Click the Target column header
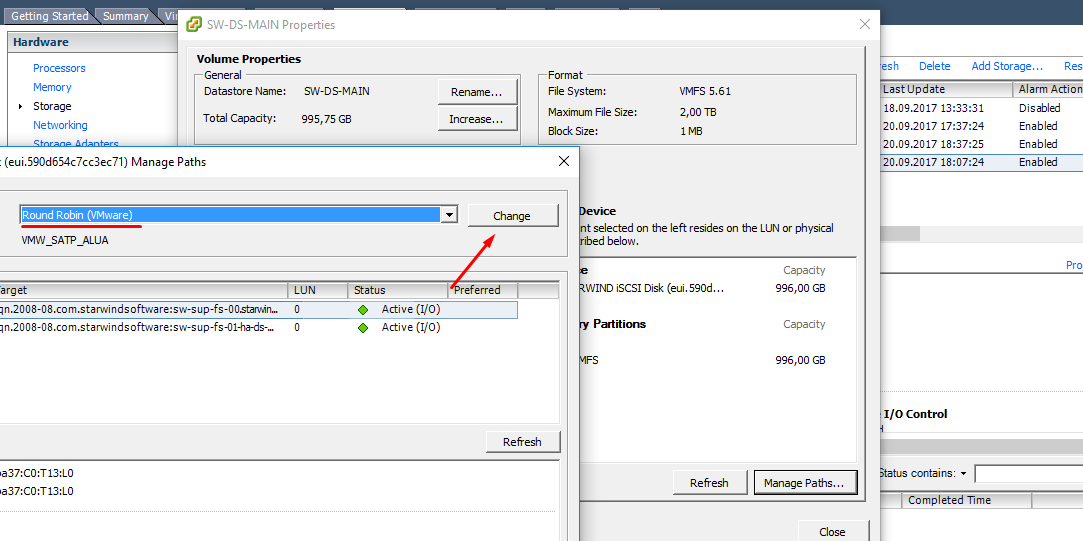The height and width of the screenshot is (541, 1083). pyautogui.click(x=144, y=290)
